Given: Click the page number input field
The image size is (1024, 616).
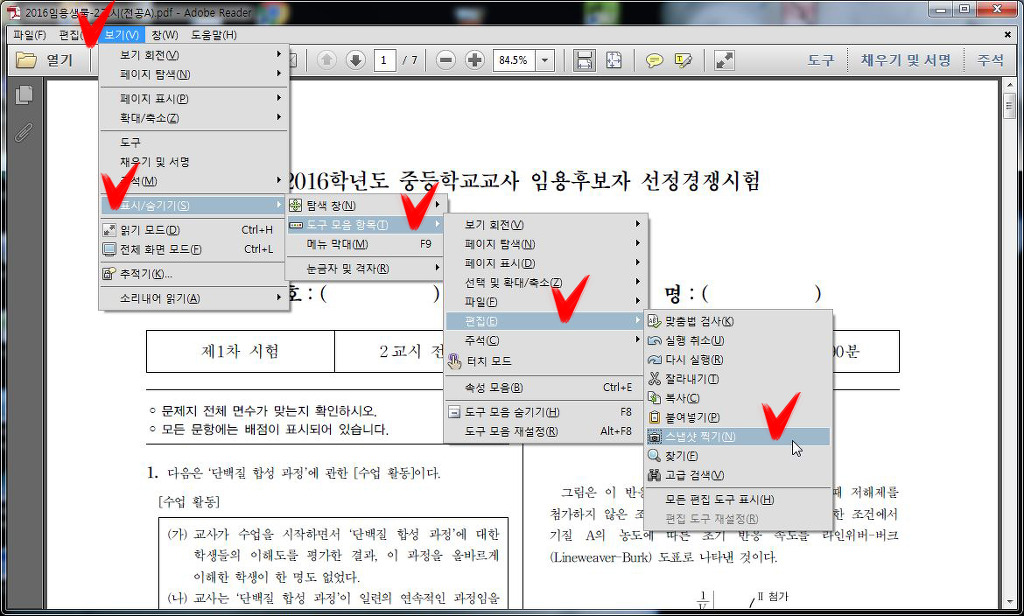Looking at the screenshot, I should point(385,61).
